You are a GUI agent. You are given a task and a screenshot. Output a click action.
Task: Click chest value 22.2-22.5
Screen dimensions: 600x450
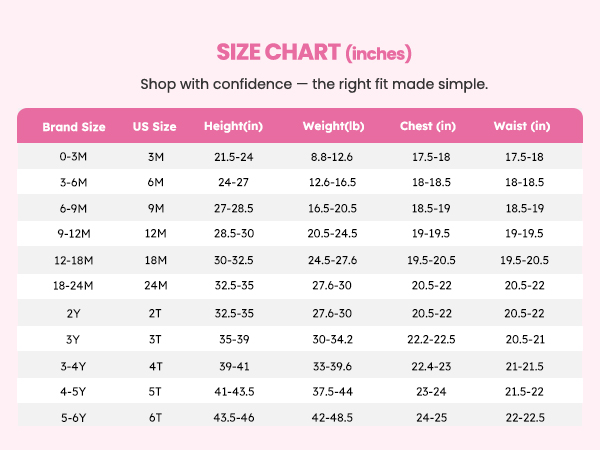pos(431,339)
